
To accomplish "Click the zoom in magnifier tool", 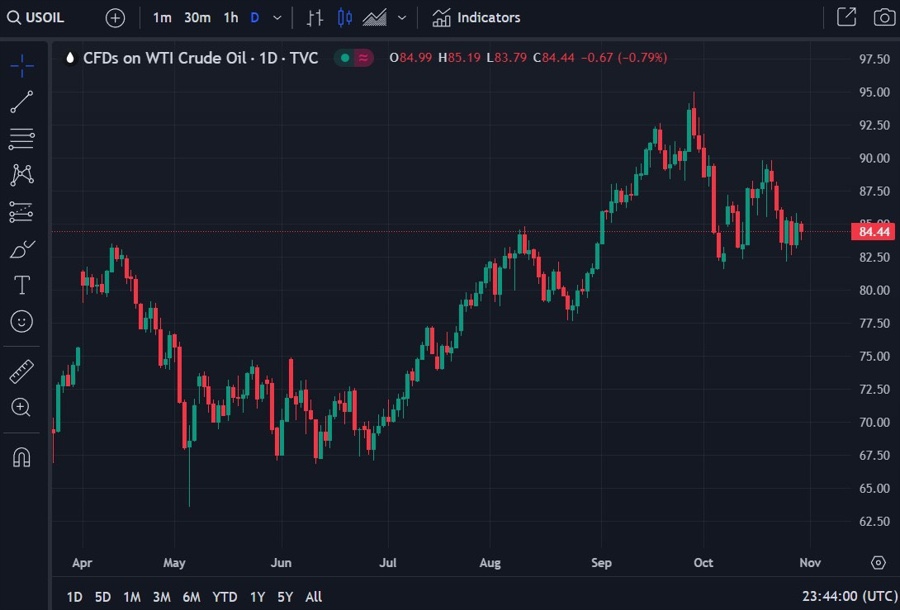I will pos(21,407).
